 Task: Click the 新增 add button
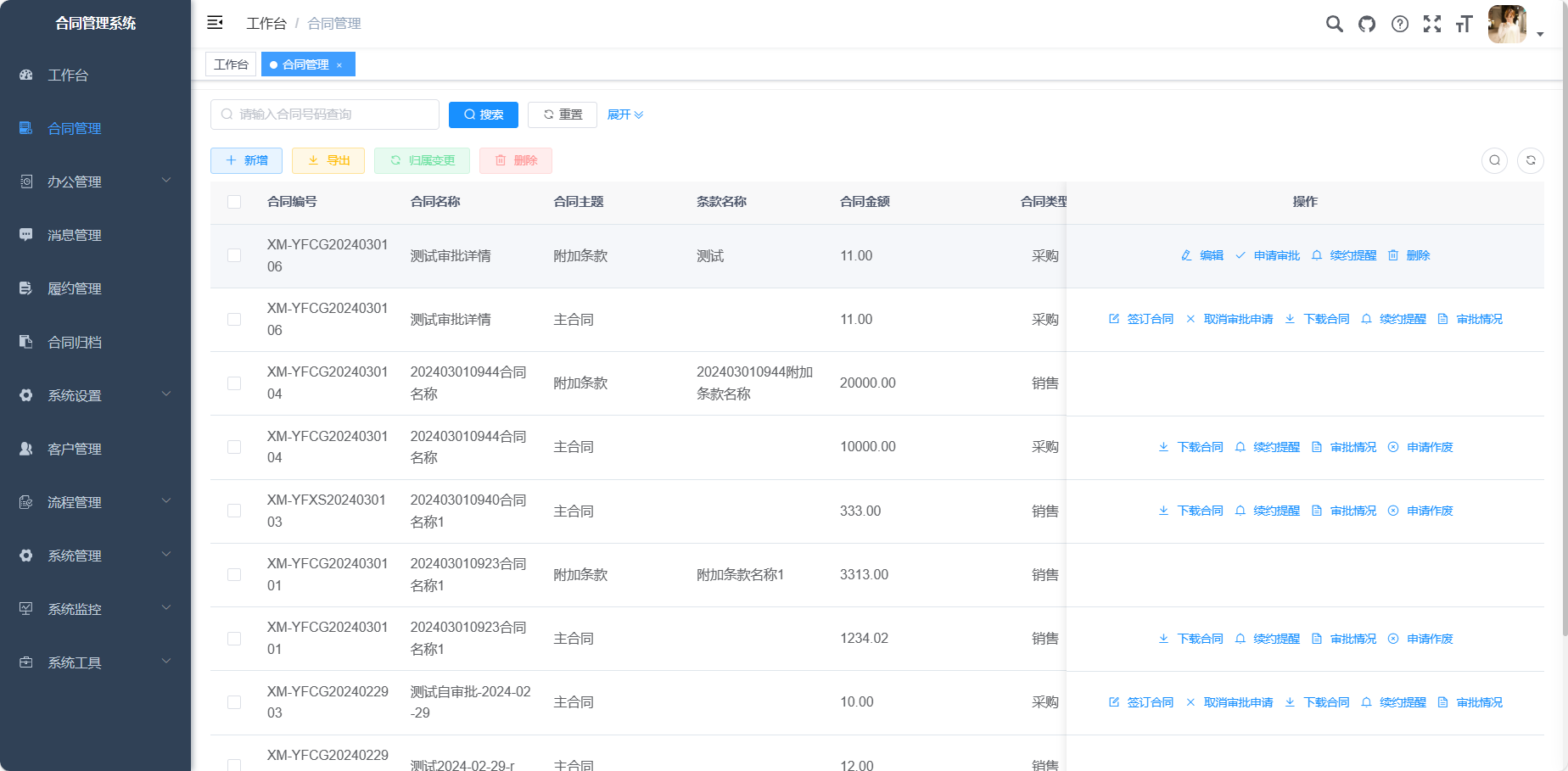(x=246, y=160)
